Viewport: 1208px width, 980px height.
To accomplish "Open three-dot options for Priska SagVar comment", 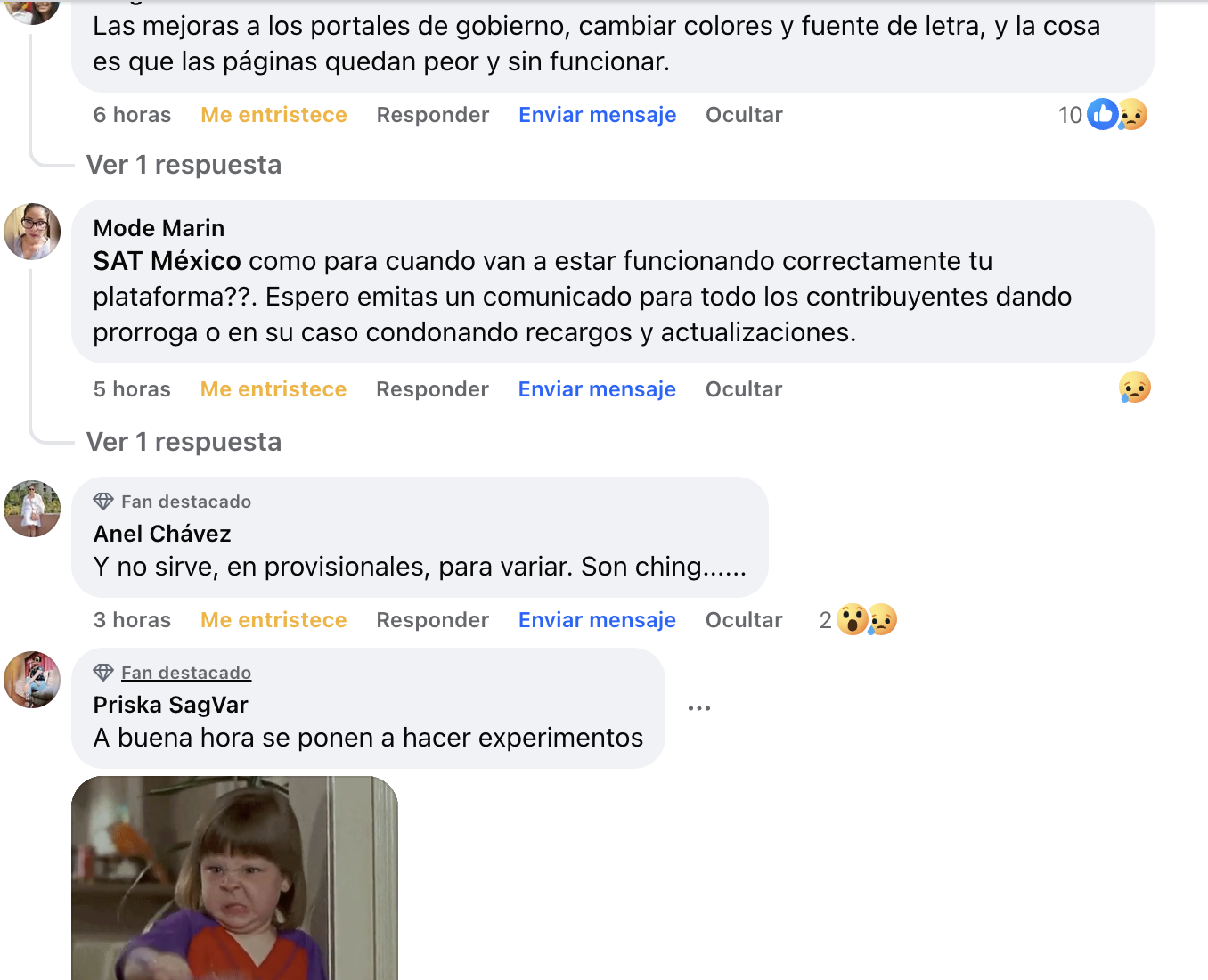I will (x=699, y=708).
